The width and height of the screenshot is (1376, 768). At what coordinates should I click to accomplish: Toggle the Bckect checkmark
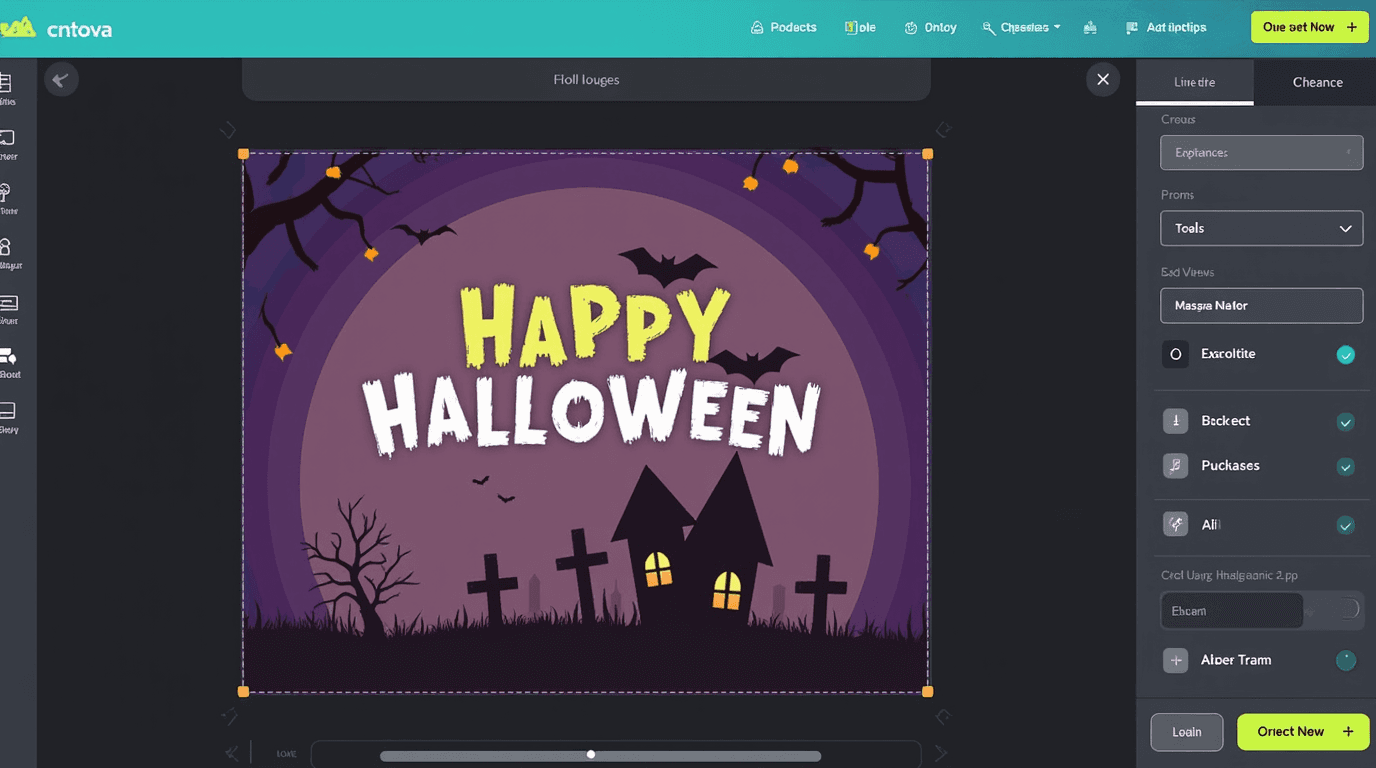1346,422
